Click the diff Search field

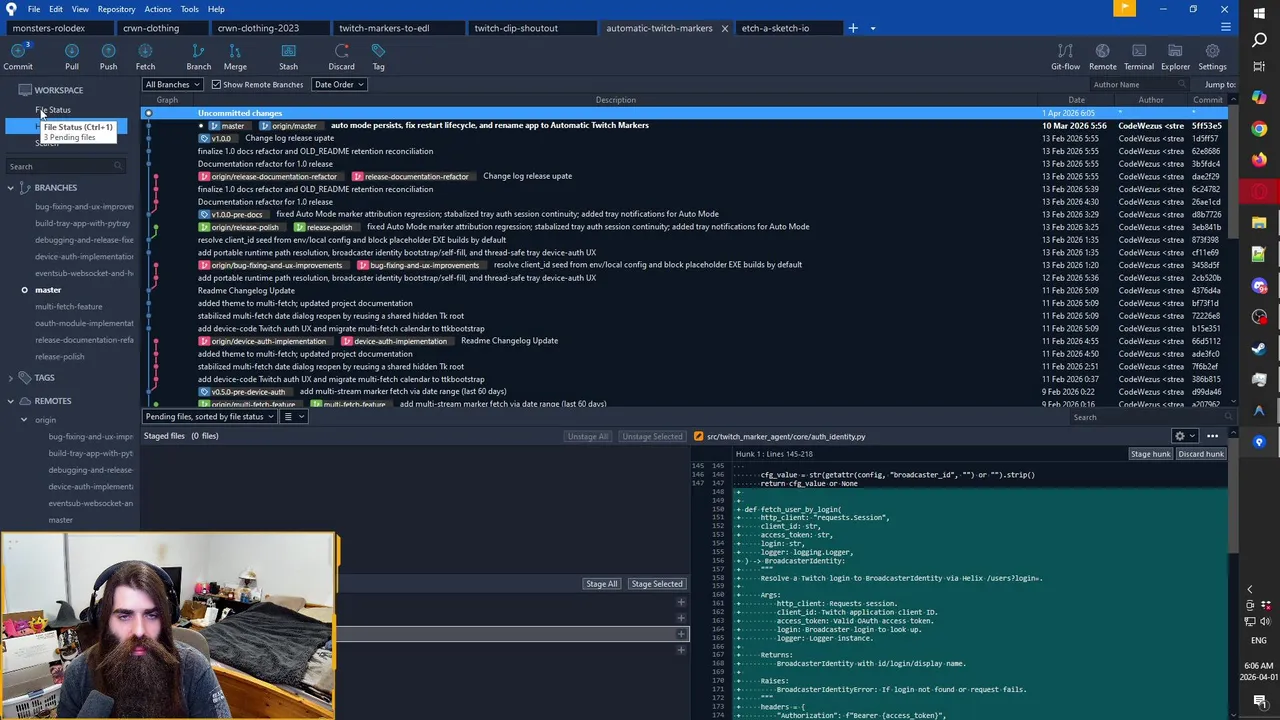tap(1152, 417)
